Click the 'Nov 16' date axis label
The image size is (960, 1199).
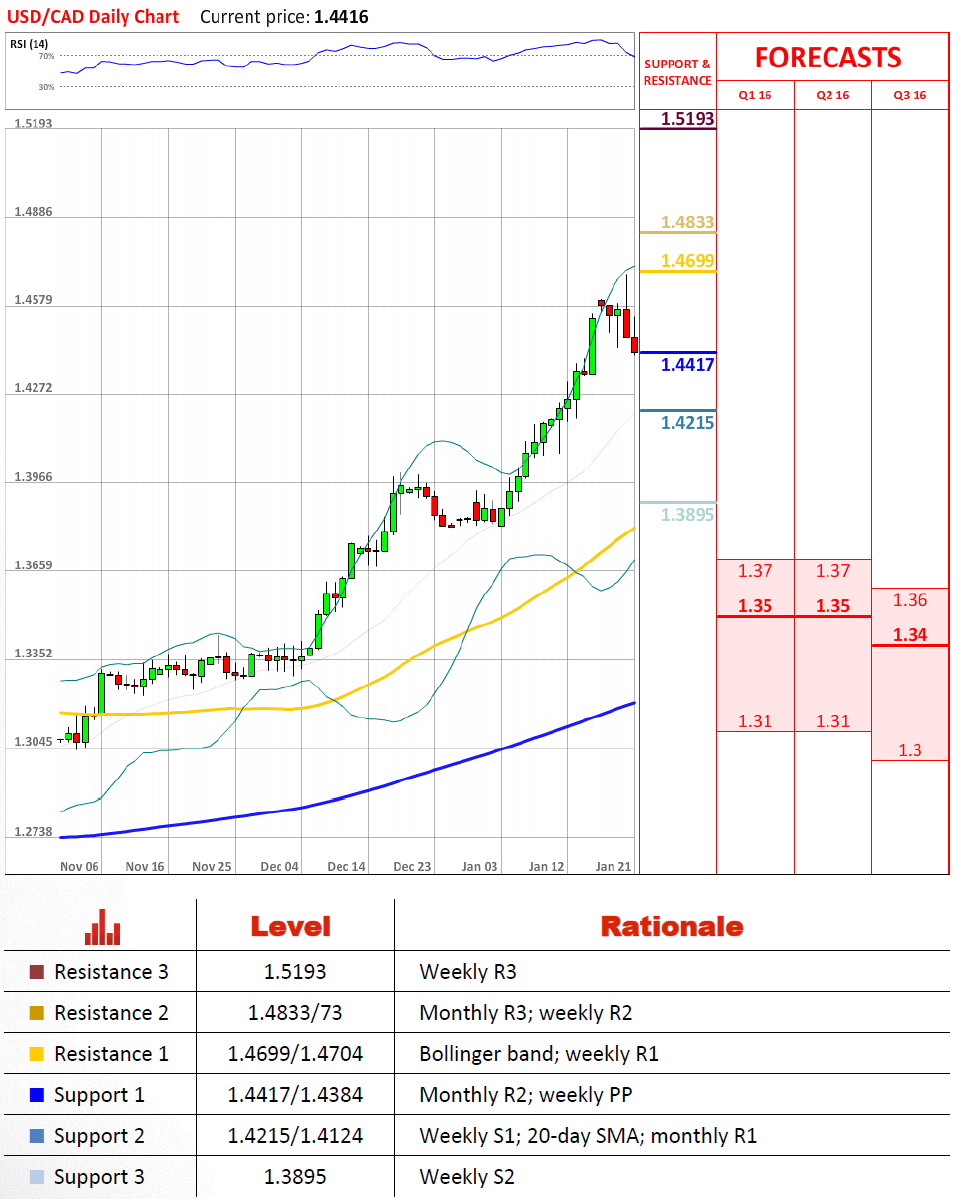point(145,866)
